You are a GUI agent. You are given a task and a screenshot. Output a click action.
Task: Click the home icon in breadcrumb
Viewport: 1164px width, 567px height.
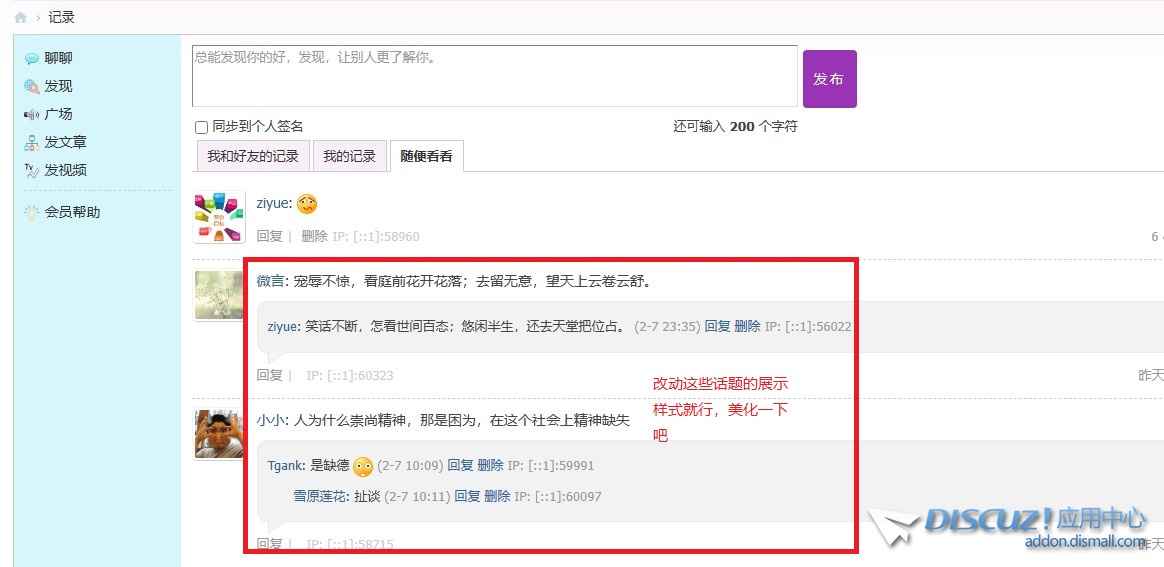pyautogui.click(x=20, y=18)
